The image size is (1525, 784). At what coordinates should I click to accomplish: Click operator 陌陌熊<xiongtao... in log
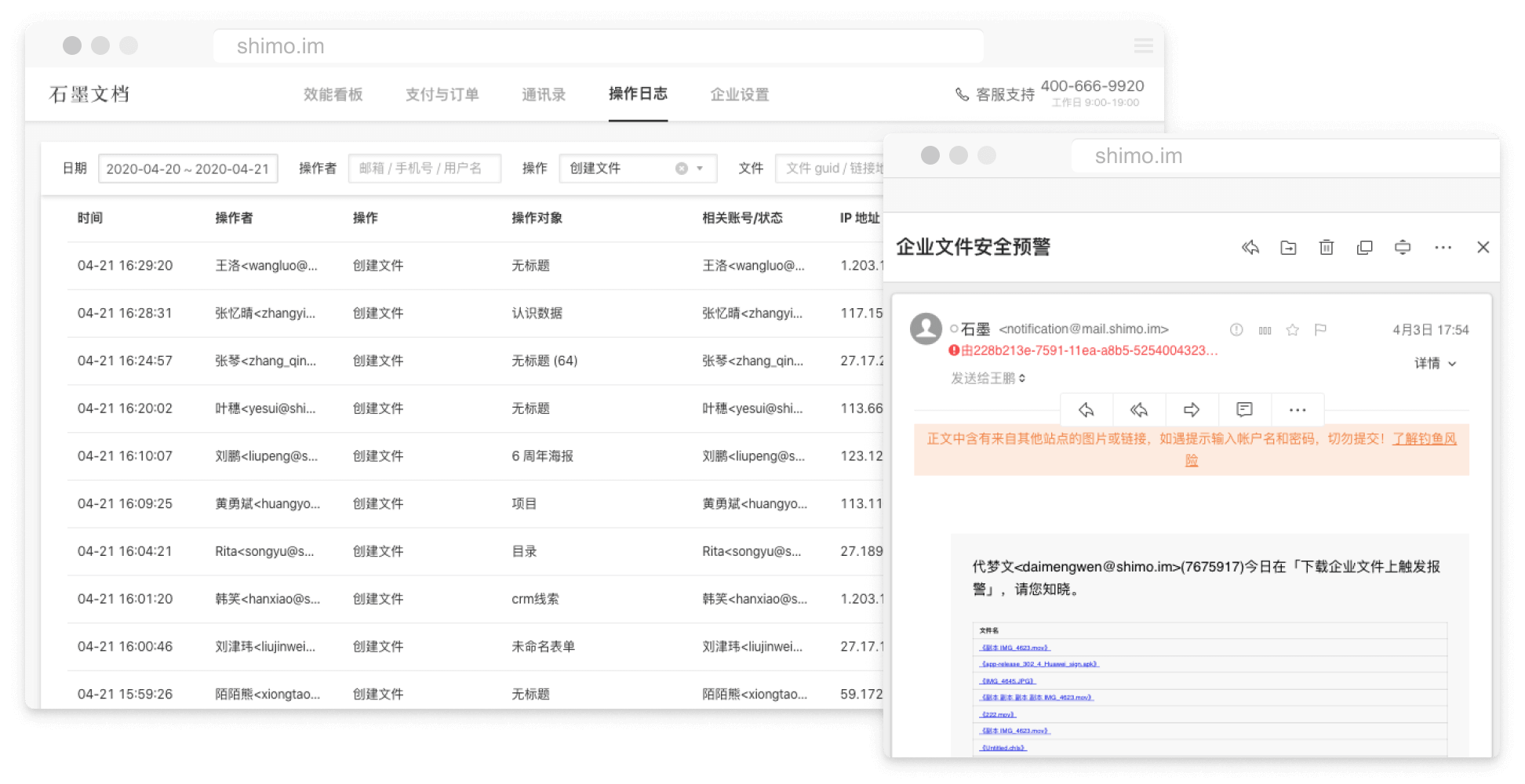268,695
